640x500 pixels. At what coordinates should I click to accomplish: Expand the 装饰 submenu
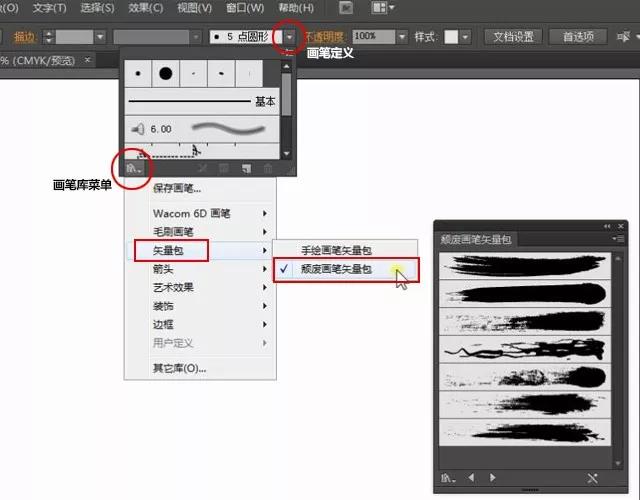point(265,306)
